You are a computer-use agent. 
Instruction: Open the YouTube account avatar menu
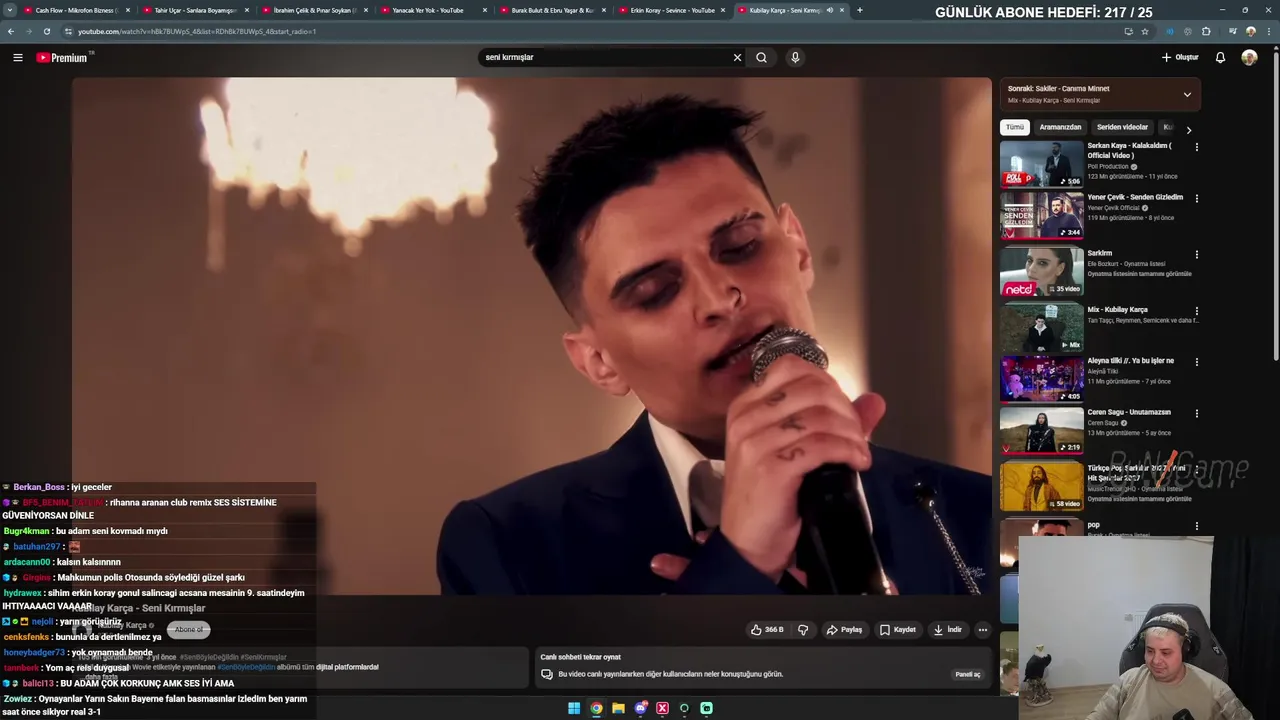click(1249, 58)
